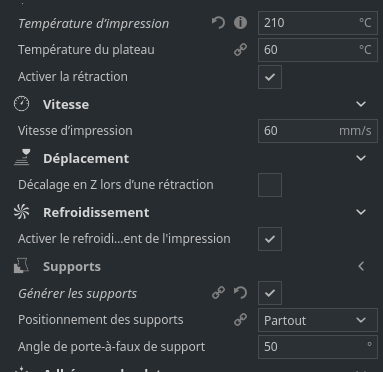
Task: Click link icon beside Positionnement des supports
Action: click(x=240, y=320)
